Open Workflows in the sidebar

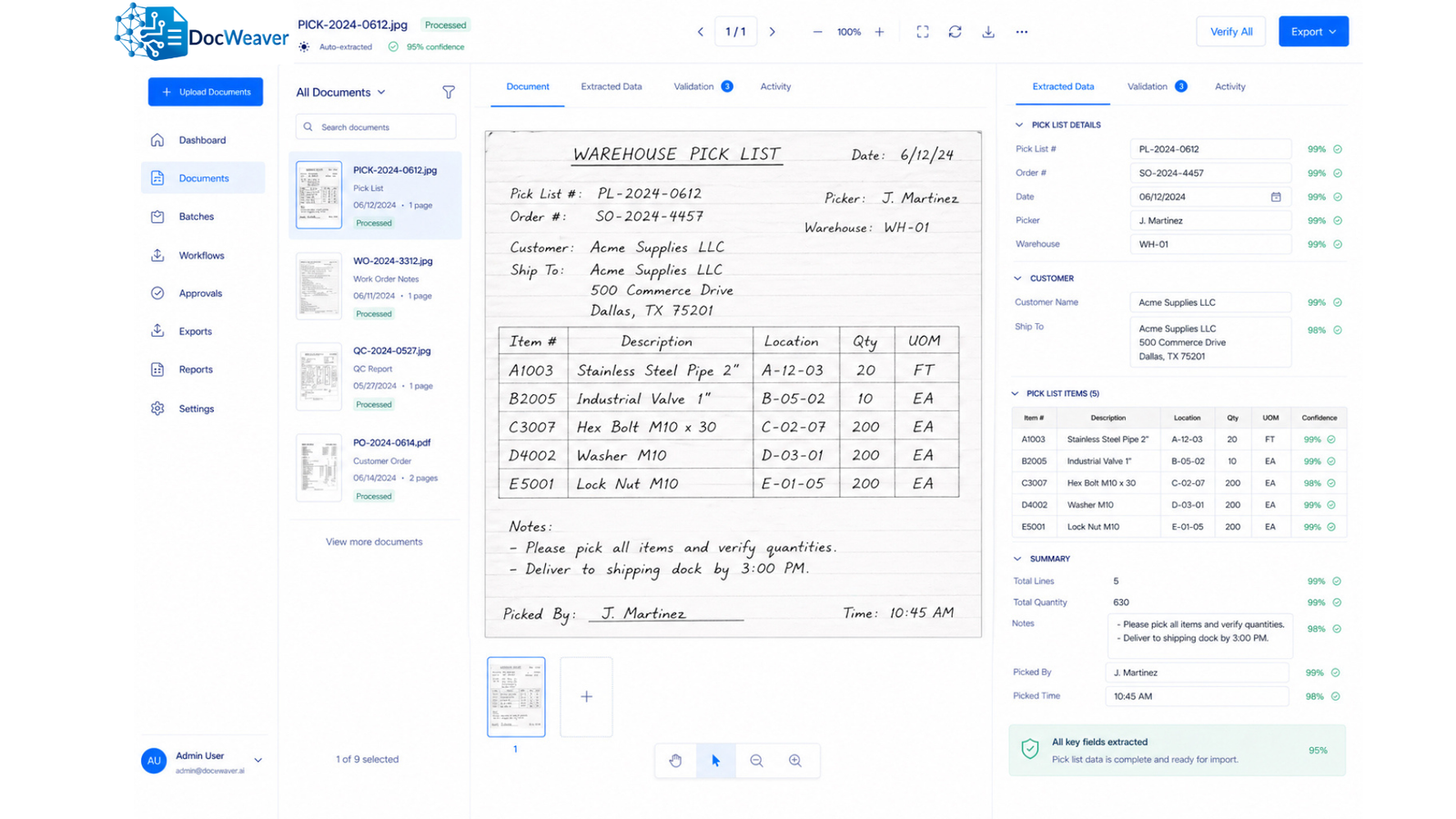point(202,256)
